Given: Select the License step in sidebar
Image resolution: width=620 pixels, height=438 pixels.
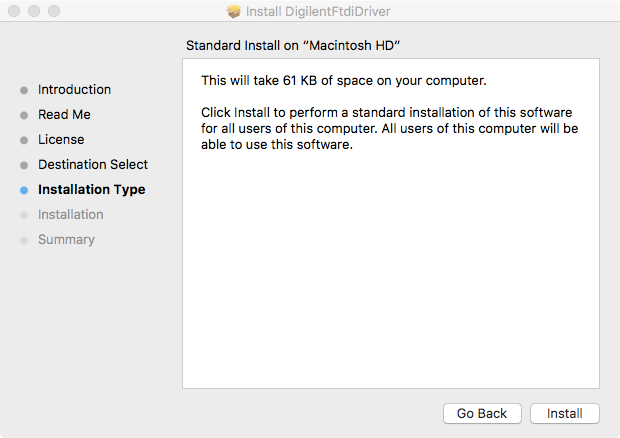Looking at the screenshot, I should (x=61, y=140).
